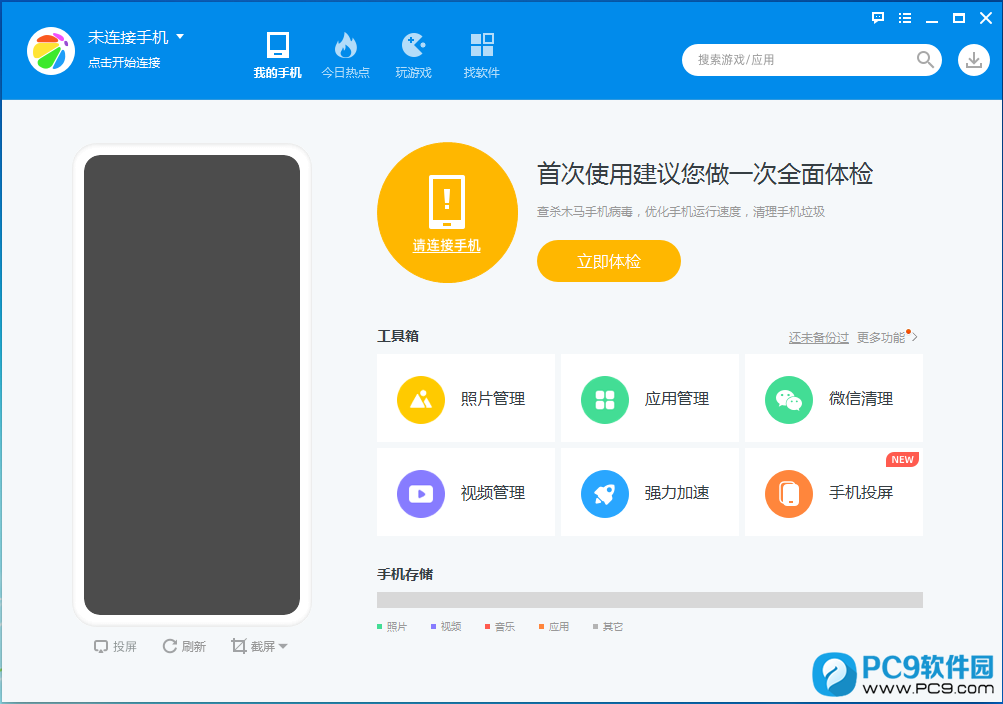Launch the 强力加速 rocket icon

click(x=604, y=494)
